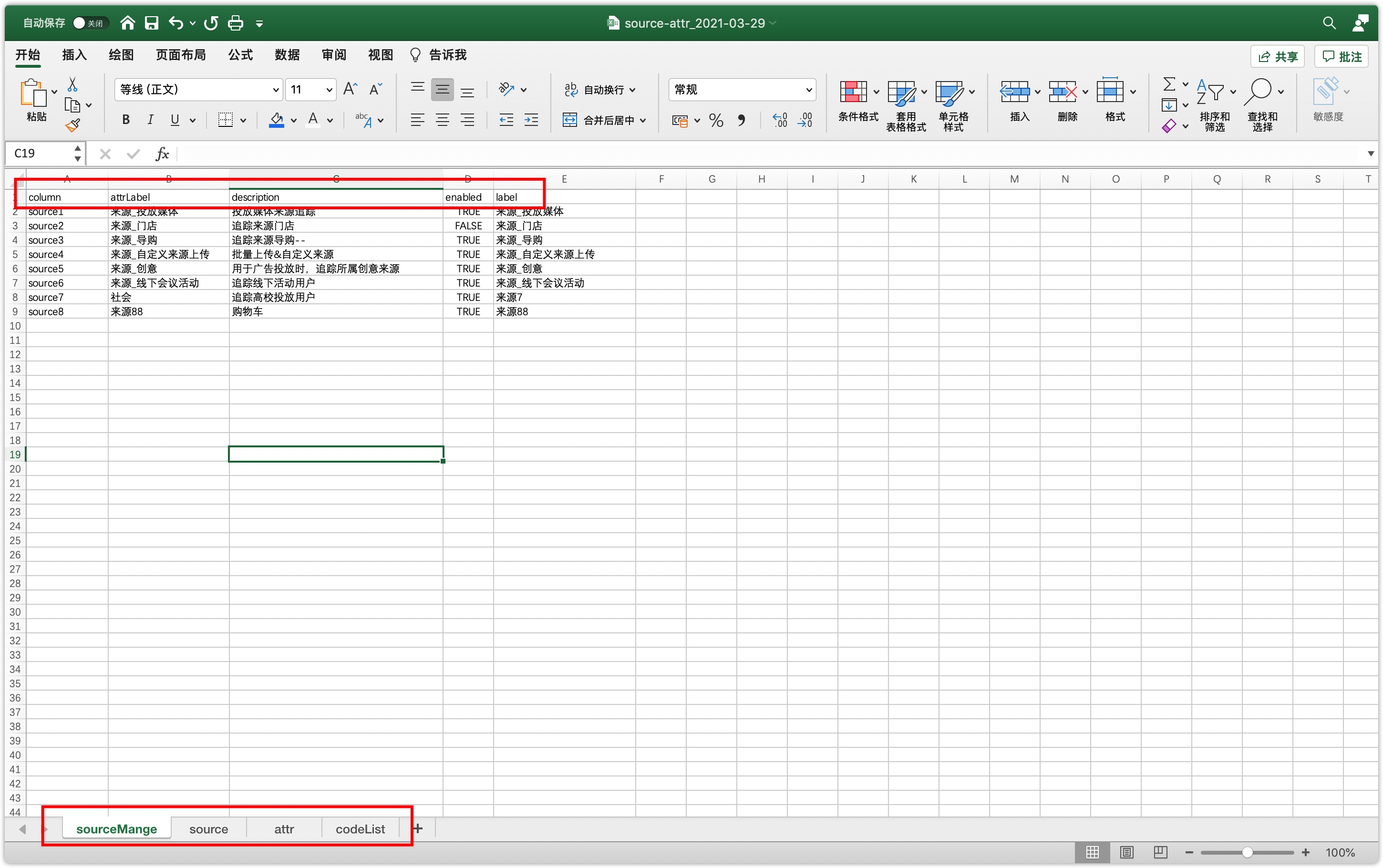The image size is (1383, 868).
Task: Undo the last action
Action: [x=175, y=23]
